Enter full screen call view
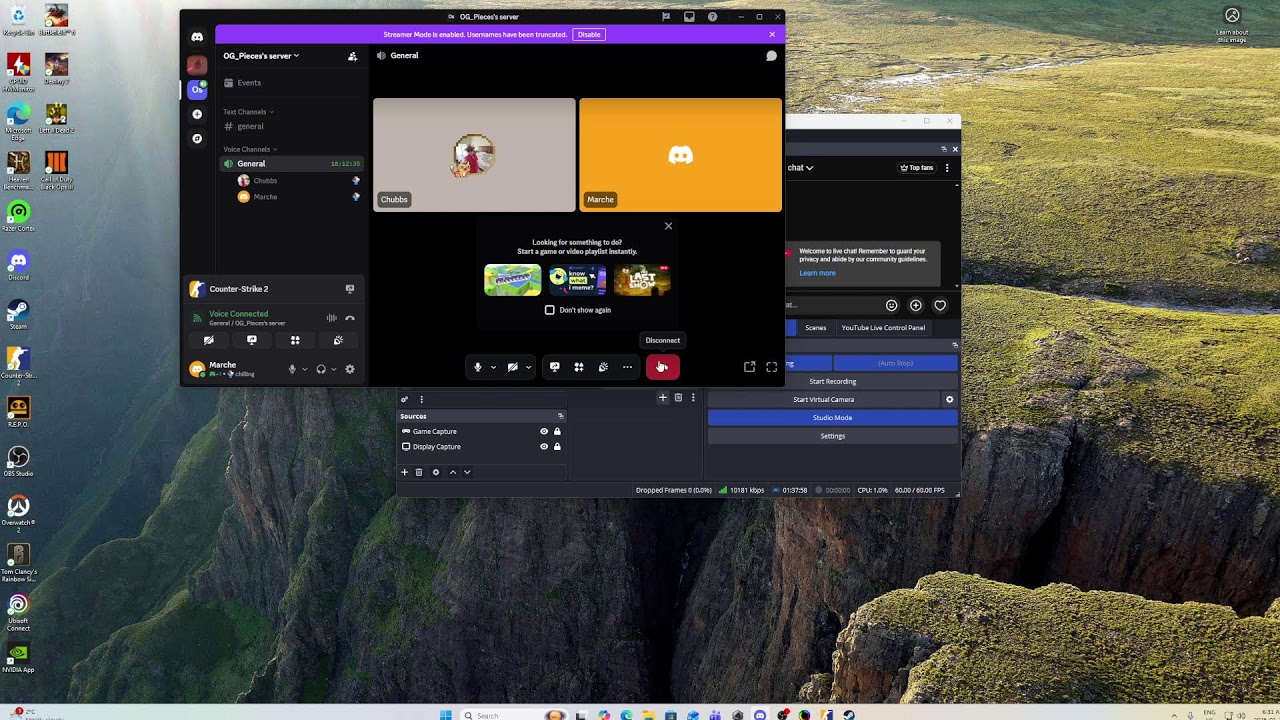Image resolution: width=1280 pixels, height=720 pixels. click(771, 367)
